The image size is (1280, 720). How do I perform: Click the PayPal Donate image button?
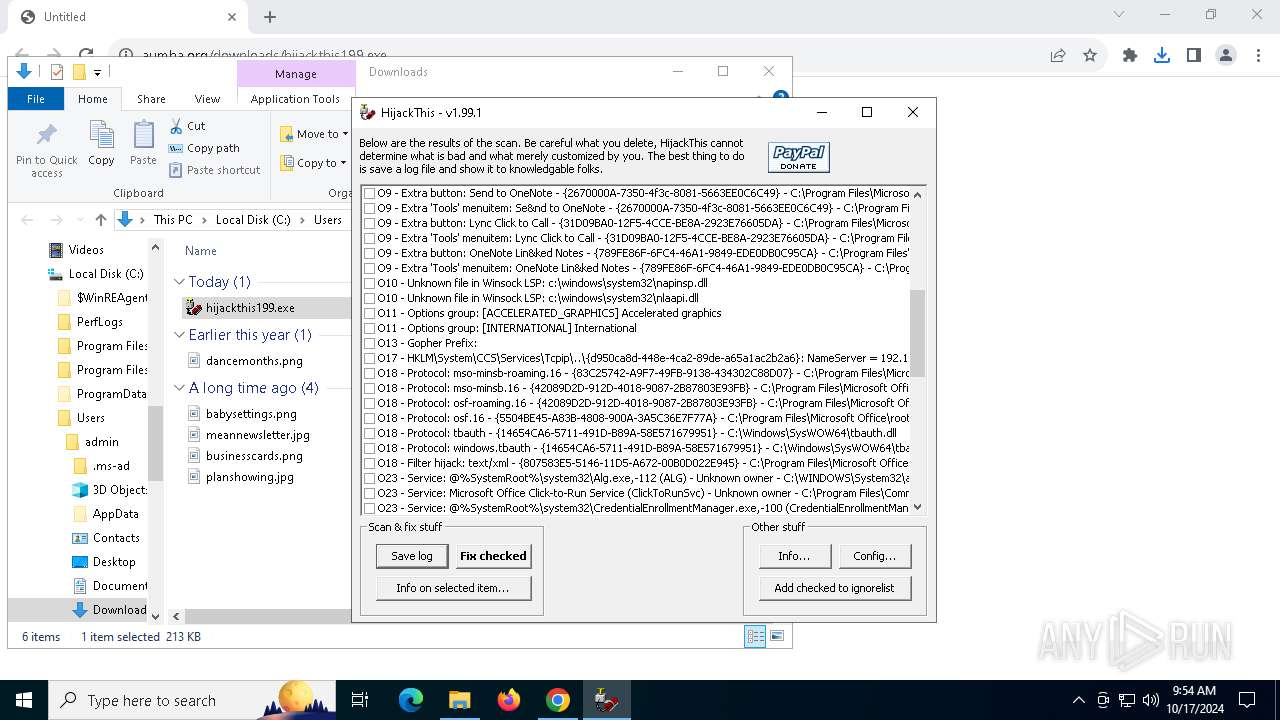point(798,157)
